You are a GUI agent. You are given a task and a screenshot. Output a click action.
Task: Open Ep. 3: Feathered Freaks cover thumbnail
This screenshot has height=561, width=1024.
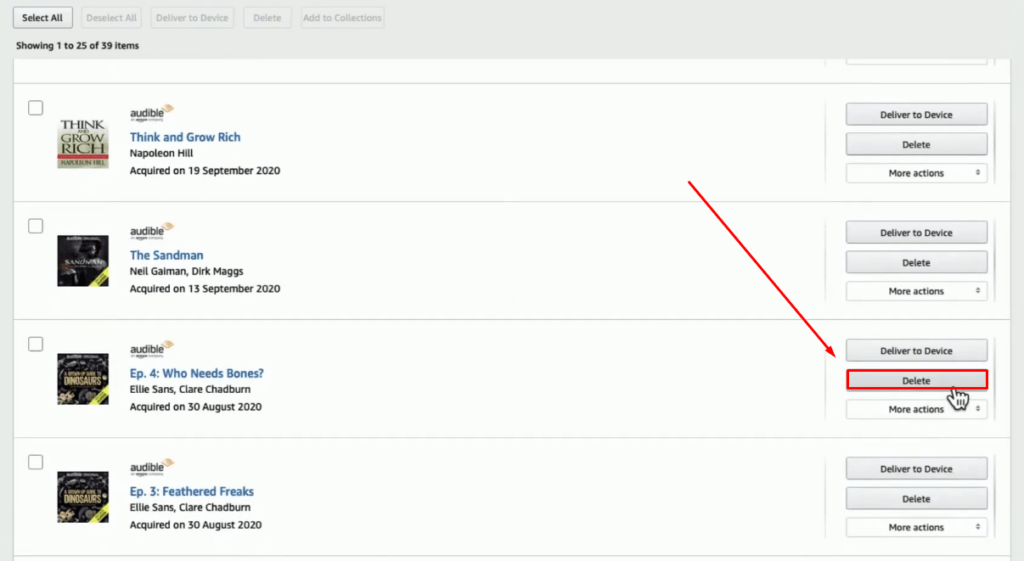coord(83,498)
